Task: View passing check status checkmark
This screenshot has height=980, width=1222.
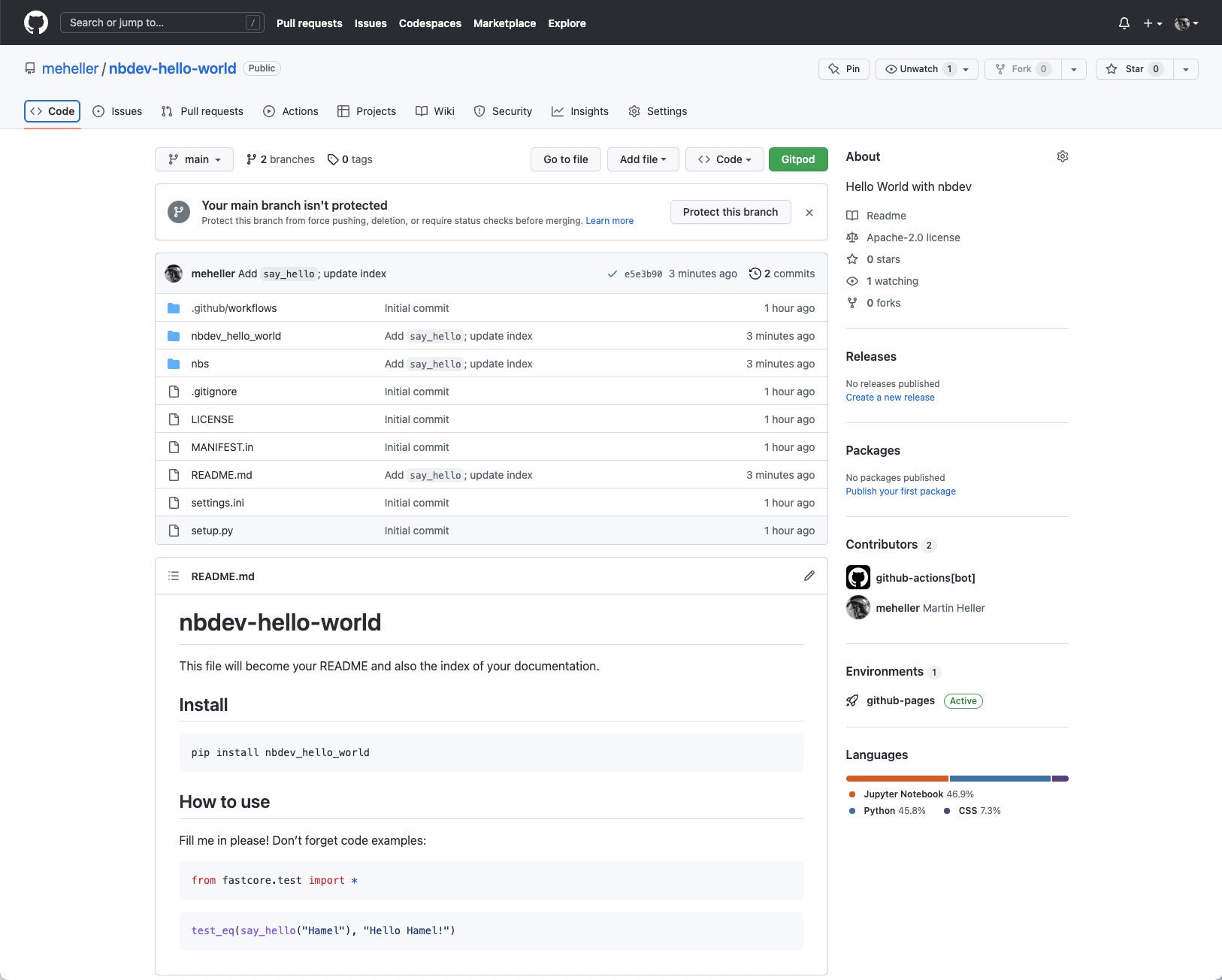Action: pyautogui.click(x=613, y=274)
